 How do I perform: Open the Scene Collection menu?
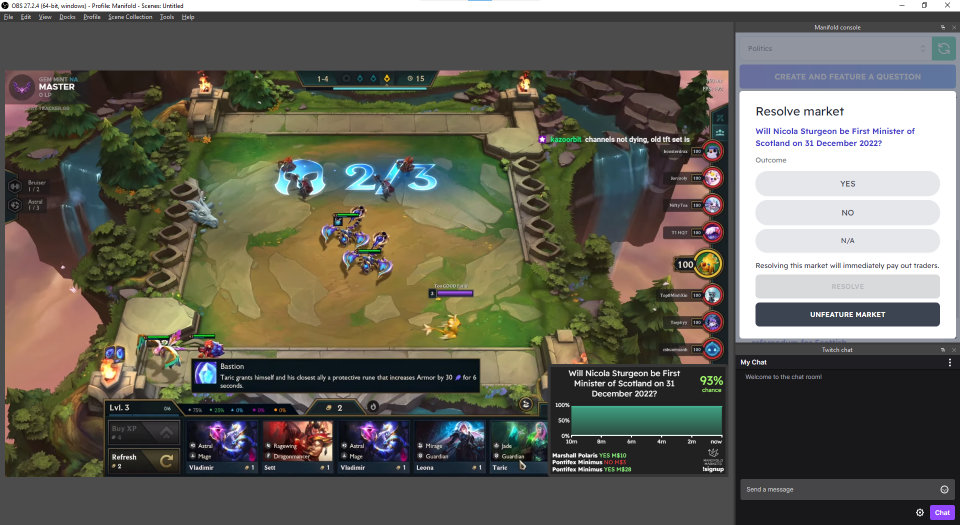(x=130, y=17)
